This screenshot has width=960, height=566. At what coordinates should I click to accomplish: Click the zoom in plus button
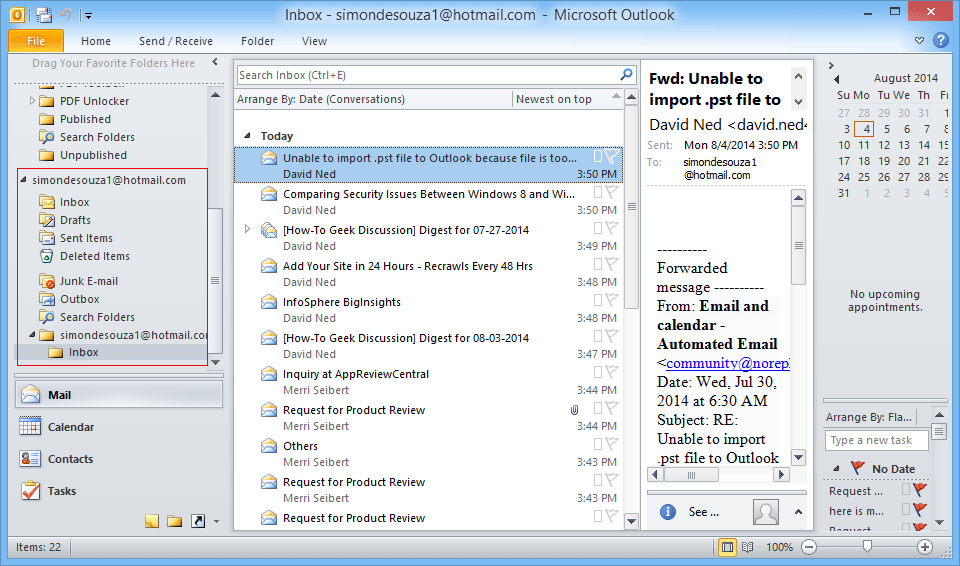point(924,547)
